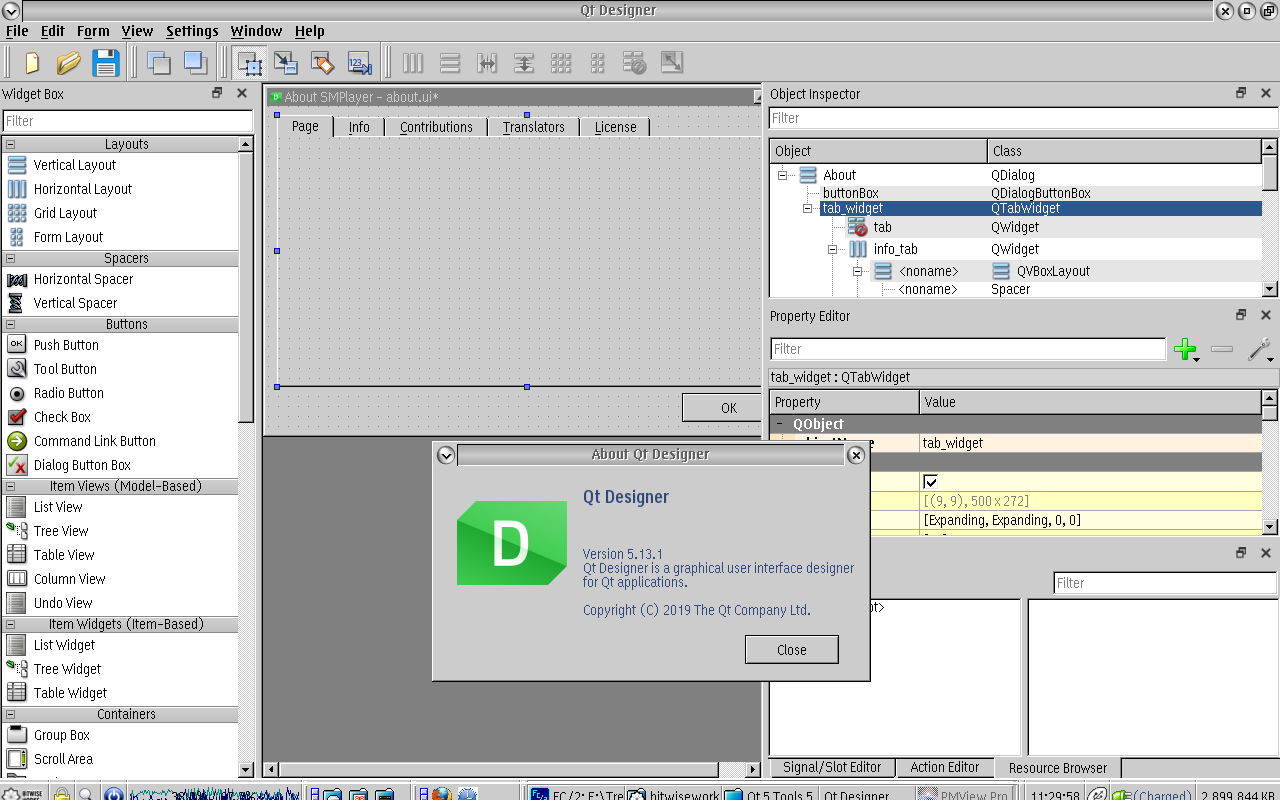Float the Resource Browser panel

pos(1241,553)
